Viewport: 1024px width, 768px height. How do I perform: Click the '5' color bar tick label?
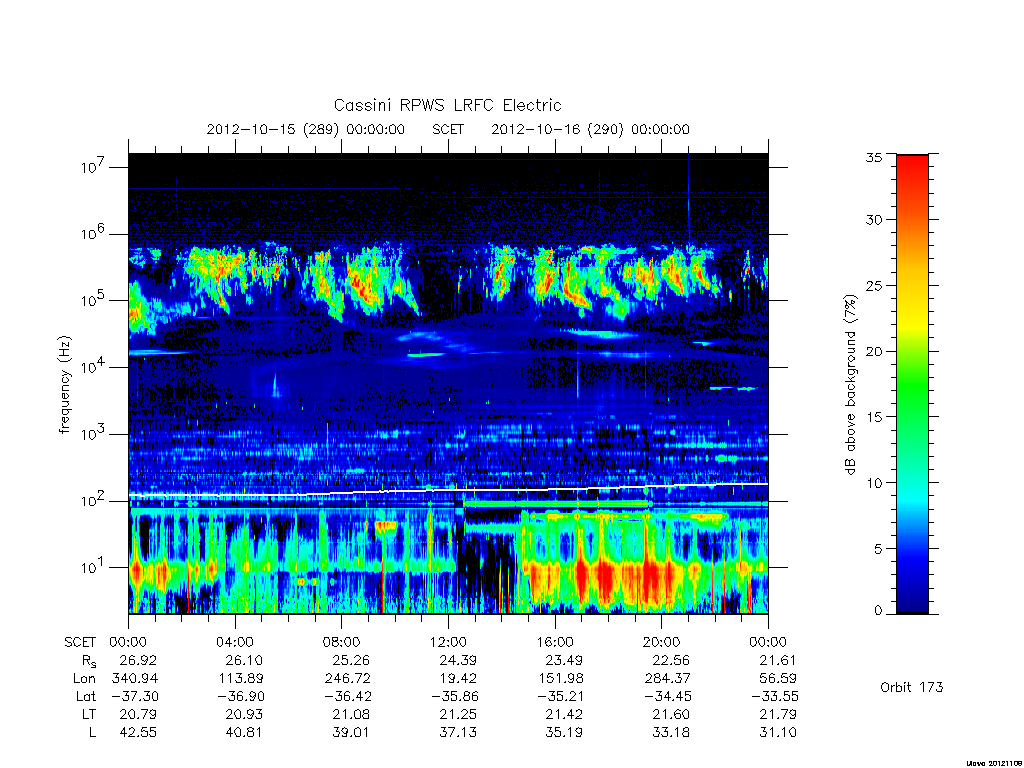pyautogui.click(x=878, y=549)
